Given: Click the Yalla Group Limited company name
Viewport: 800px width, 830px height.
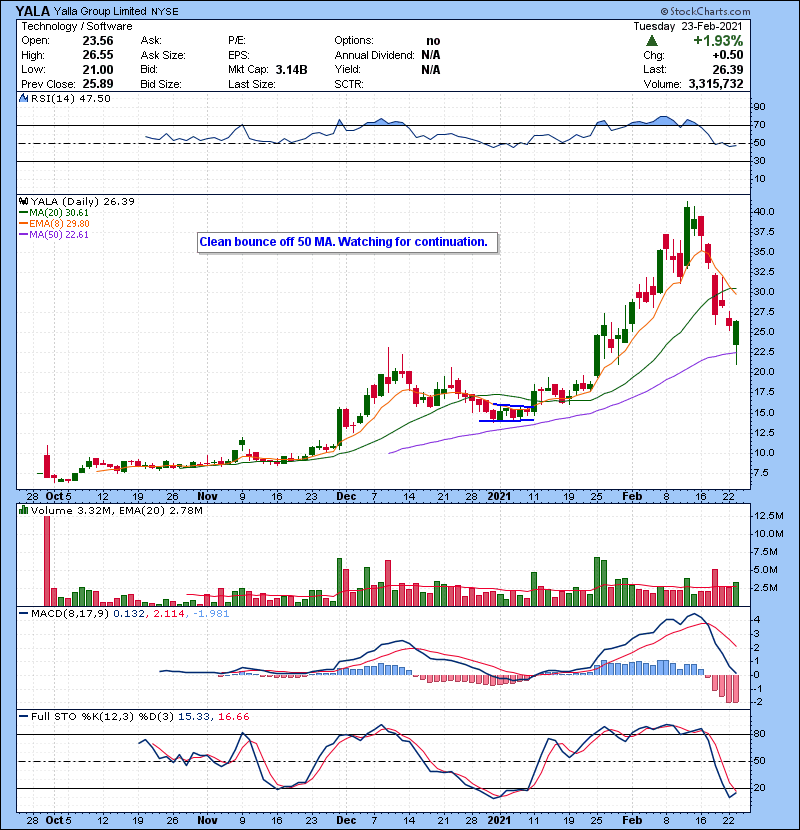Looking at the screenshot, I should [100, 11].
